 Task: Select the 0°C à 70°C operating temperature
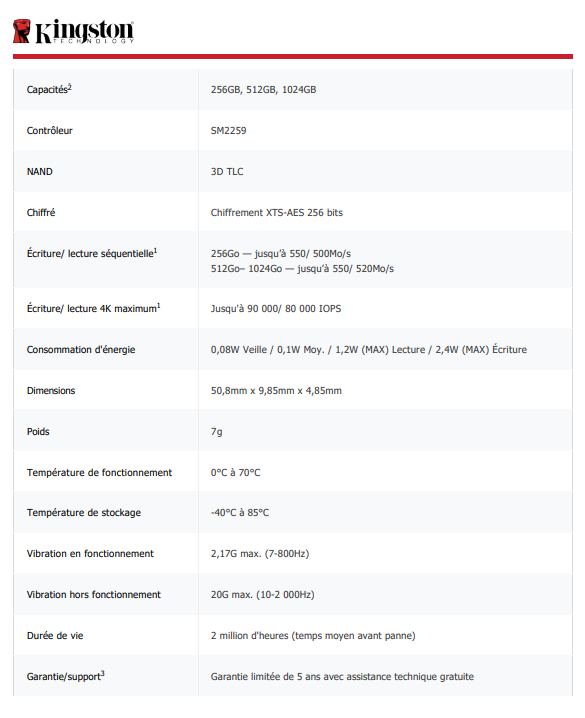click(235, 473)
